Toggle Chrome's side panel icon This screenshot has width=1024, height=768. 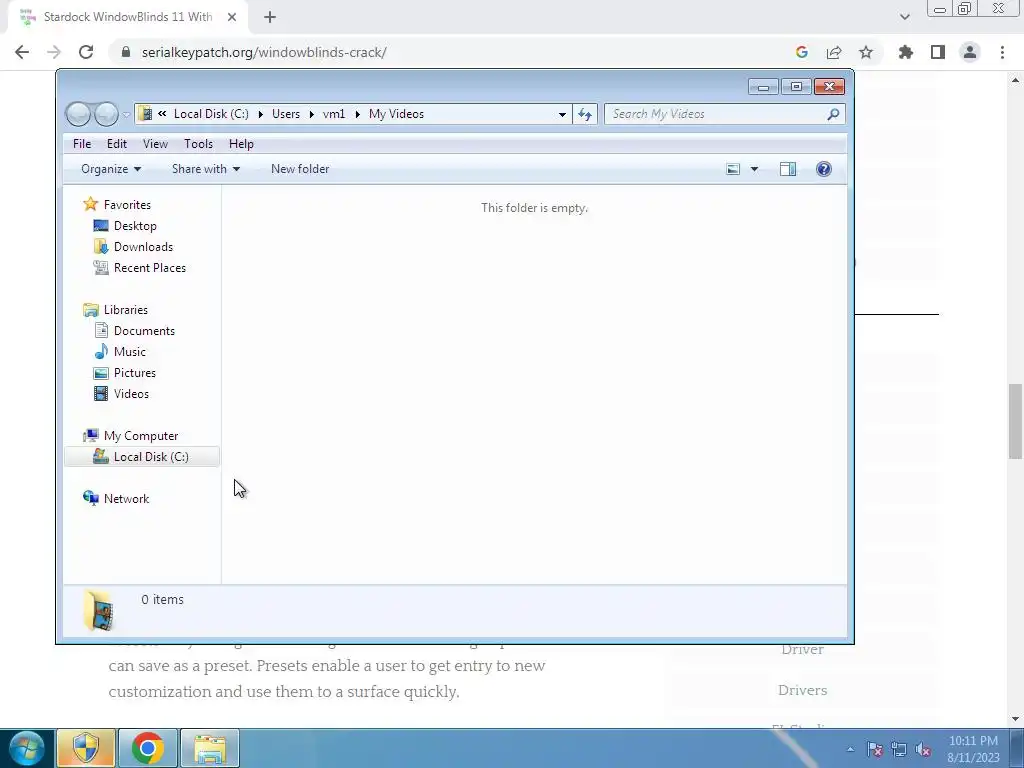(938, 52)
